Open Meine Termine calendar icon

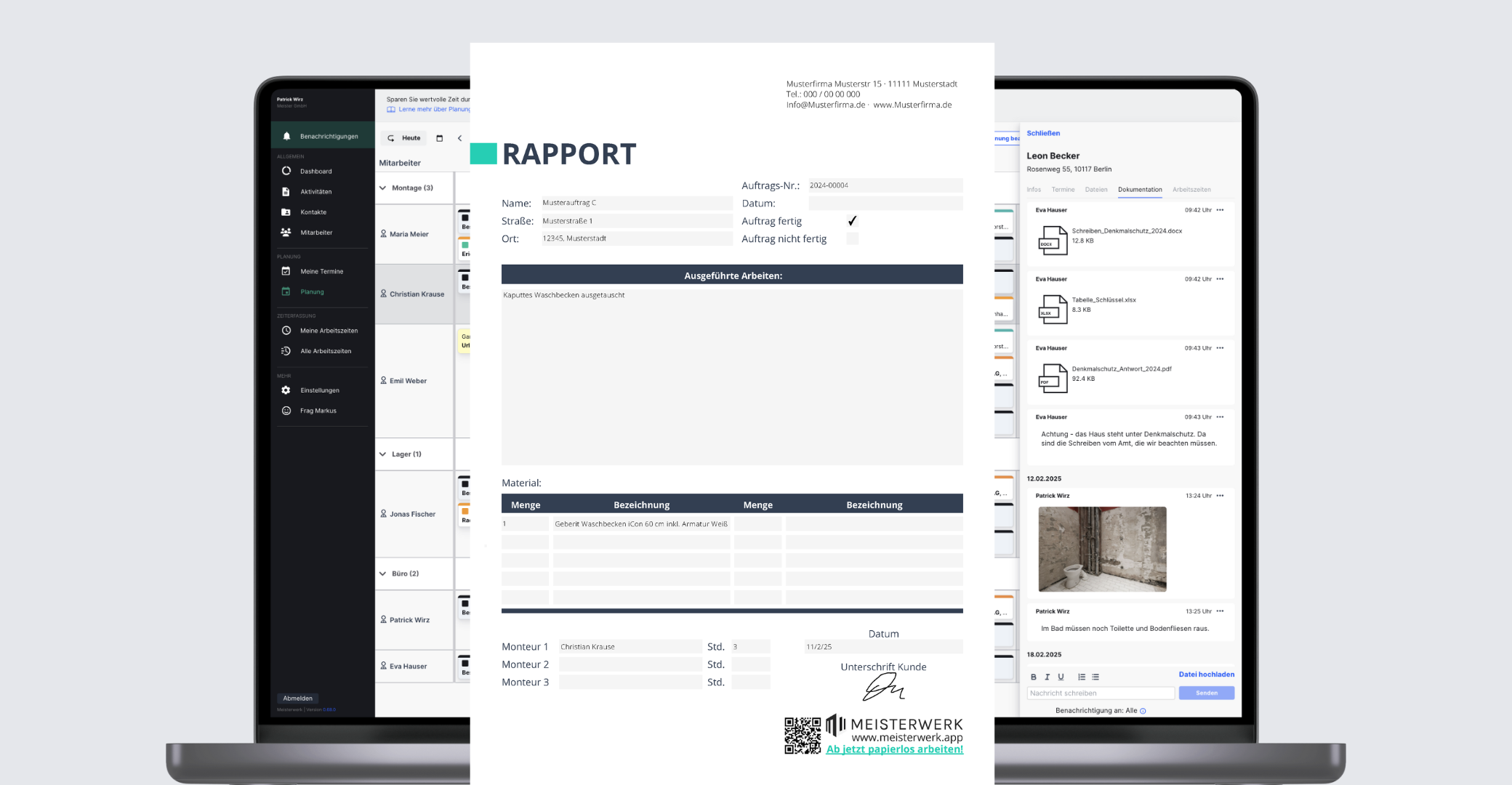[x=286, y=271]
